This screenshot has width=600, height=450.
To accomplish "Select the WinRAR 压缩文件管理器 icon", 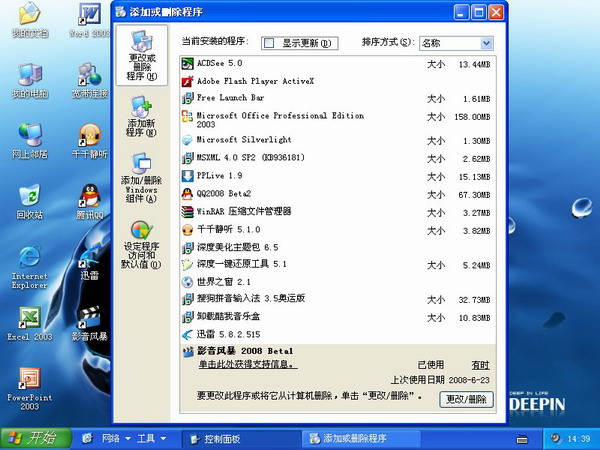I will [188, 212].
